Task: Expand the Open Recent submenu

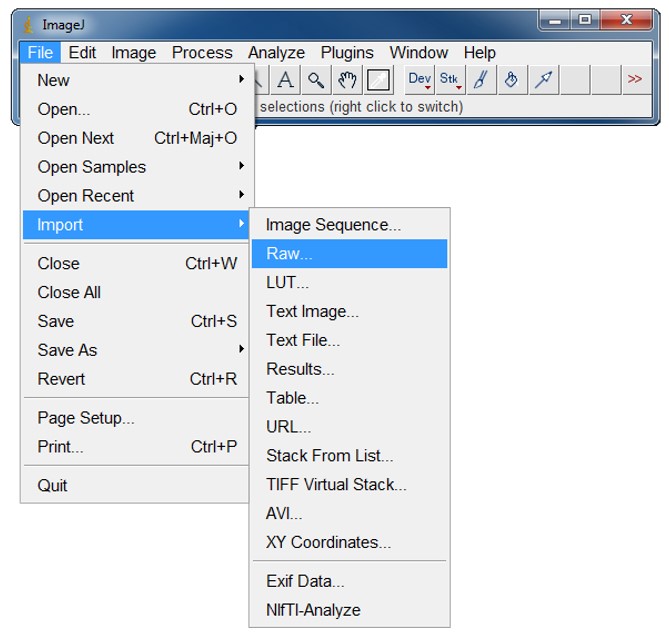Action: (x=136, y=196)
